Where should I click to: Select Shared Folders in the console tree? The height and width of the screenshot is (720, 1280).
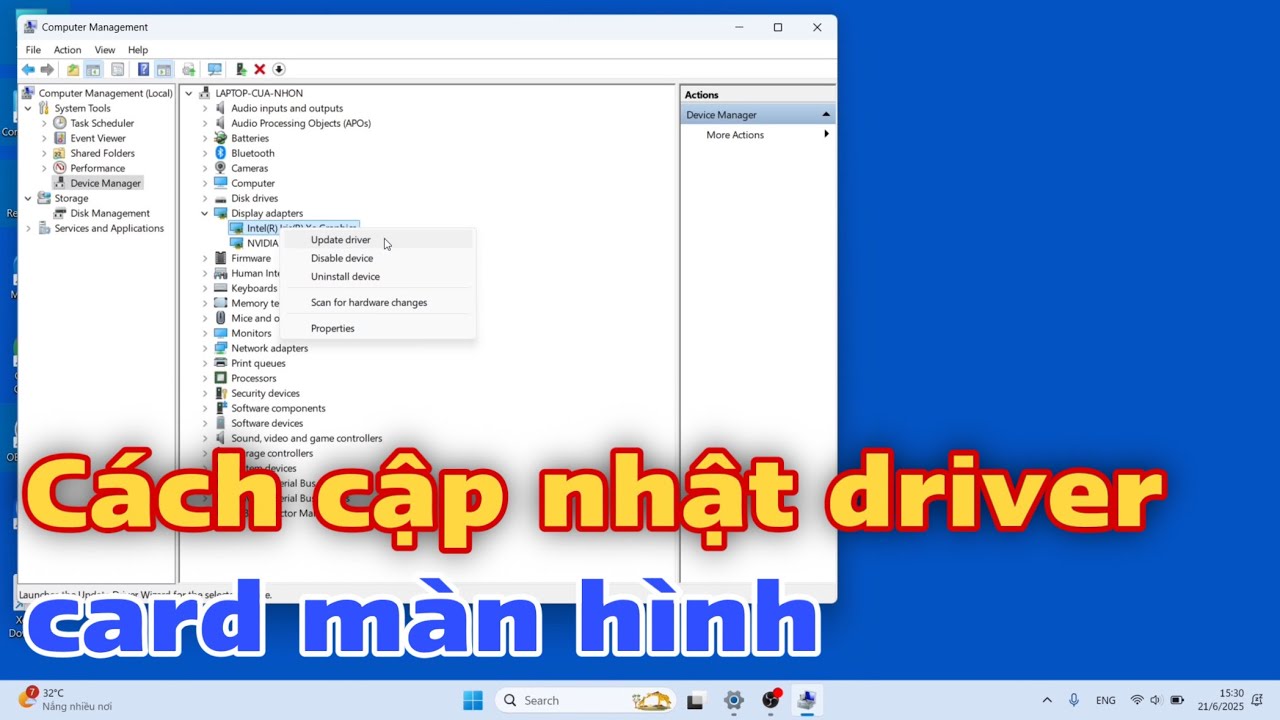tap(102, 153)
